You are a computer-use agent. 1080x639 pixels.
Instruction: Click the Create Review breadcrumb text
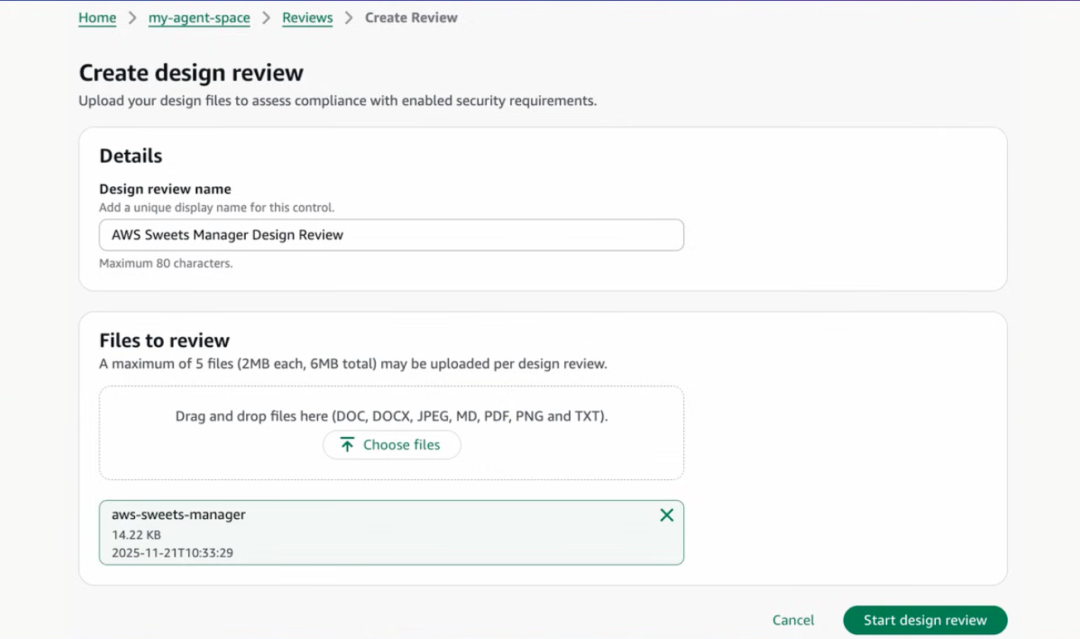[411, 18]
